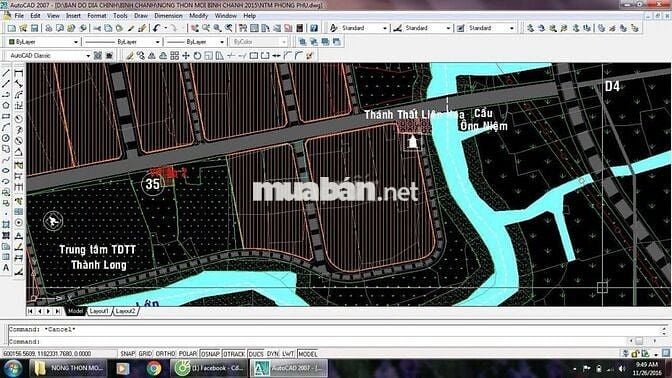Select the Move tool
Viewport: 672px width, 378px height.
[186, 56]
